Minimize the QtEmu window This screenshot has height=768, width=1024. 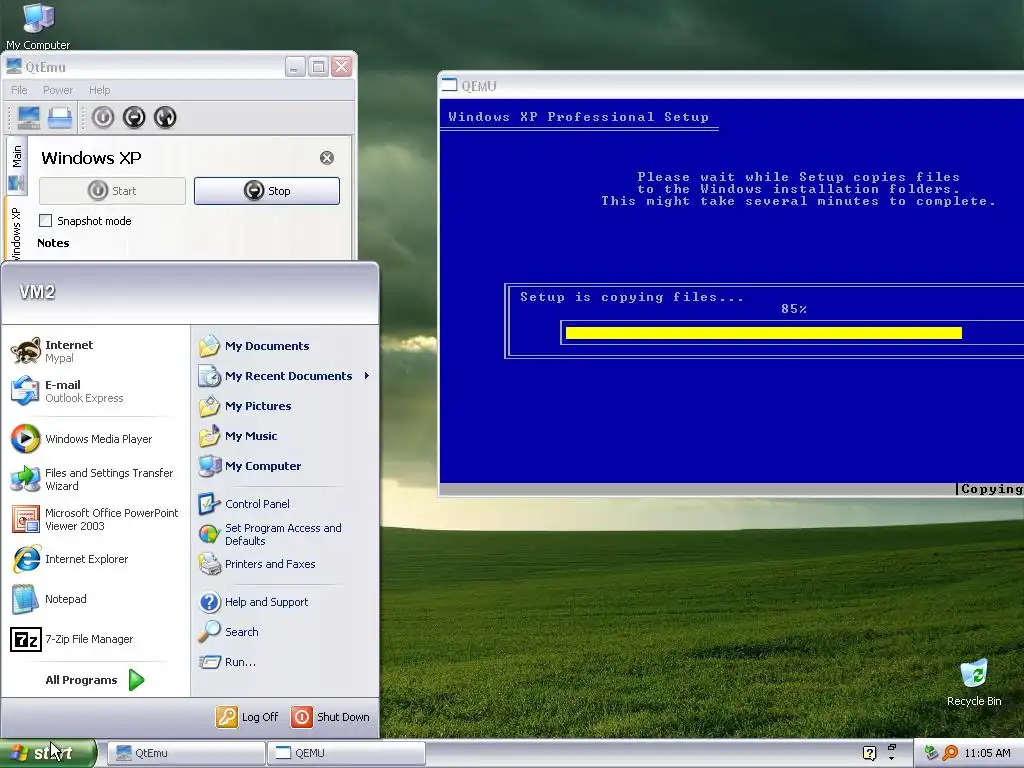295,67
